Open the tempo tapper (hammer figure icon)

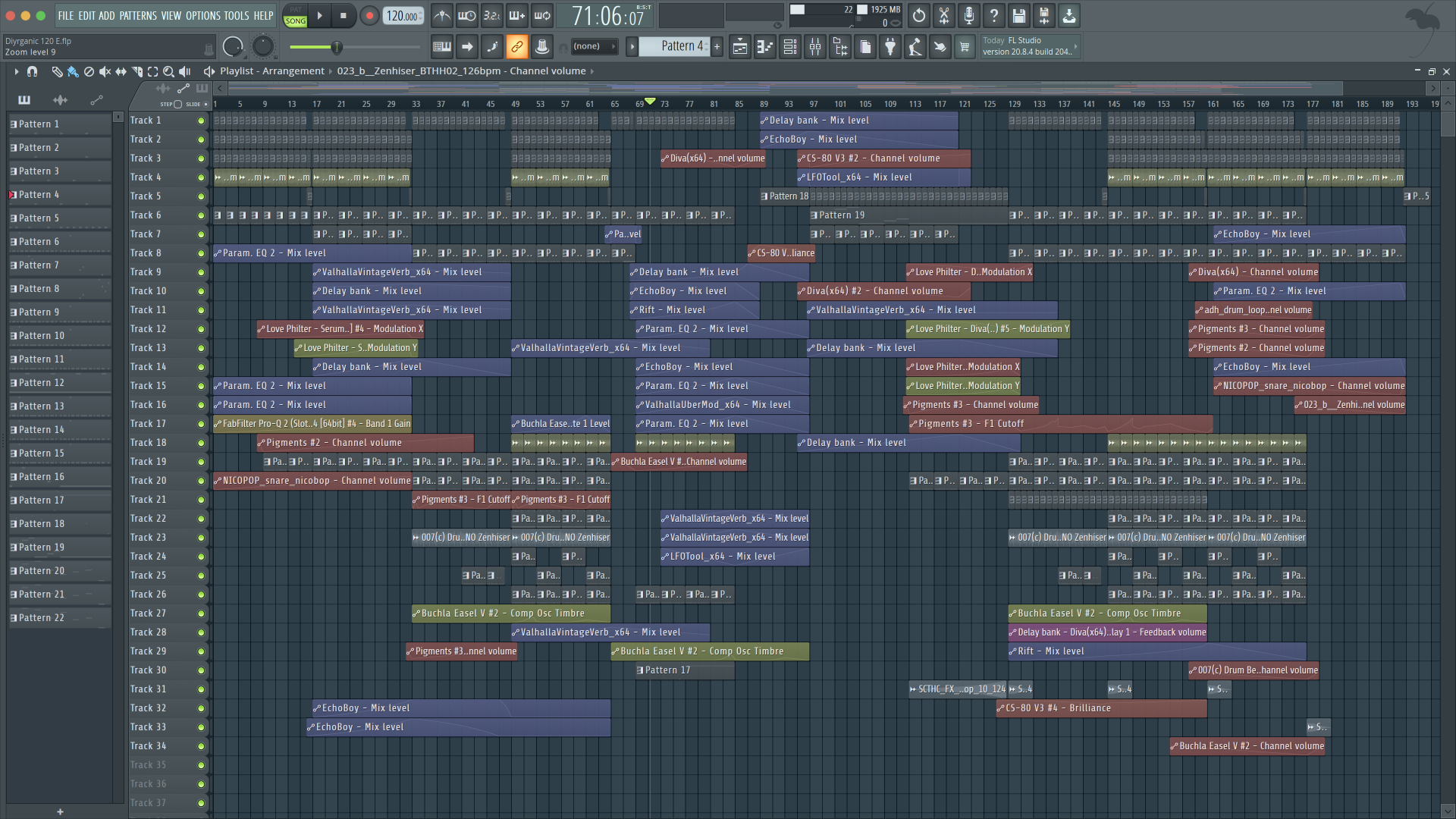(915, 47)
